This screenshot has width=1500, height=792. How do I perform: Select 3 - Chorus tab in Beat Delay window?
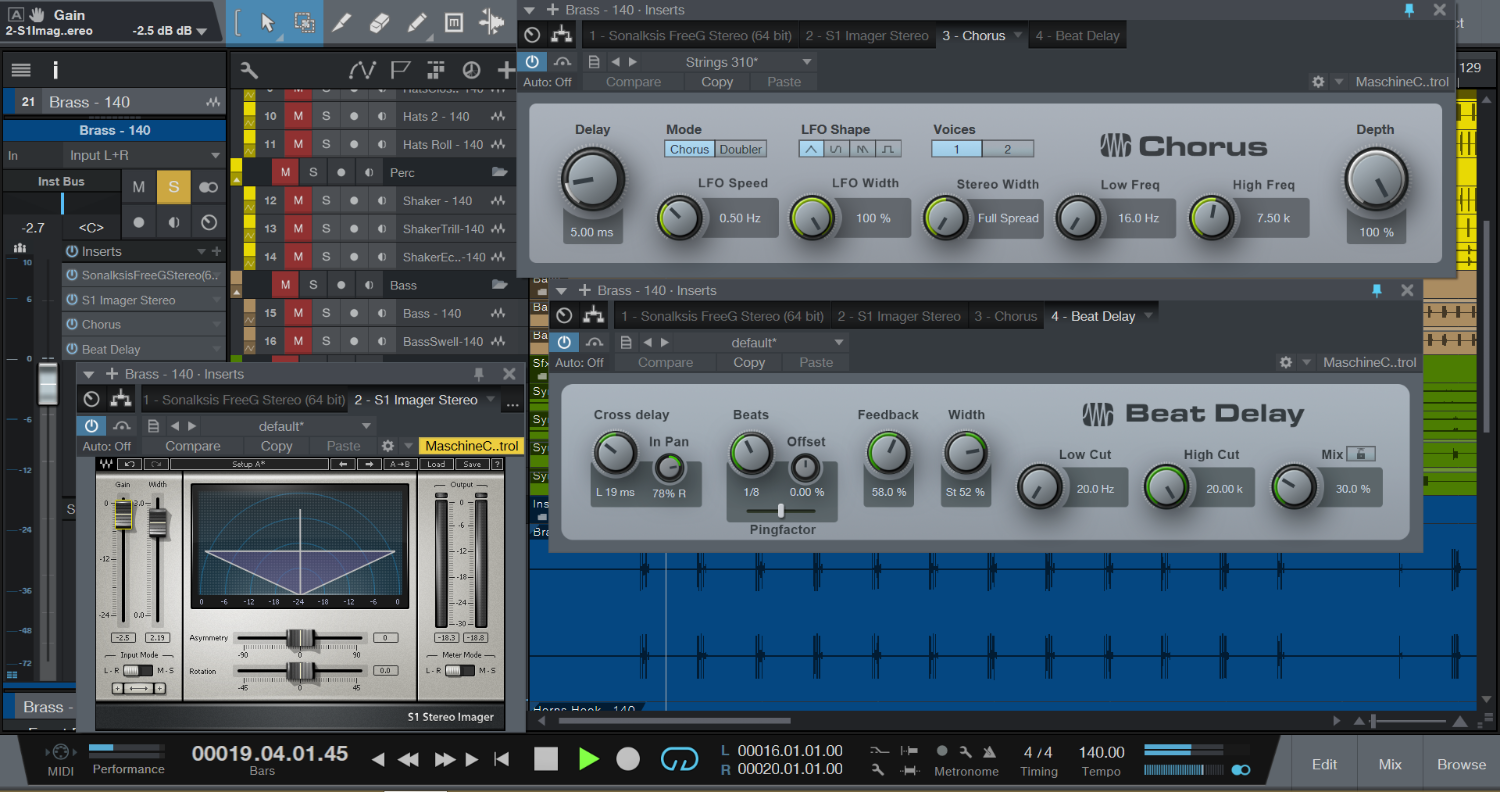(x=1006, y=316)
